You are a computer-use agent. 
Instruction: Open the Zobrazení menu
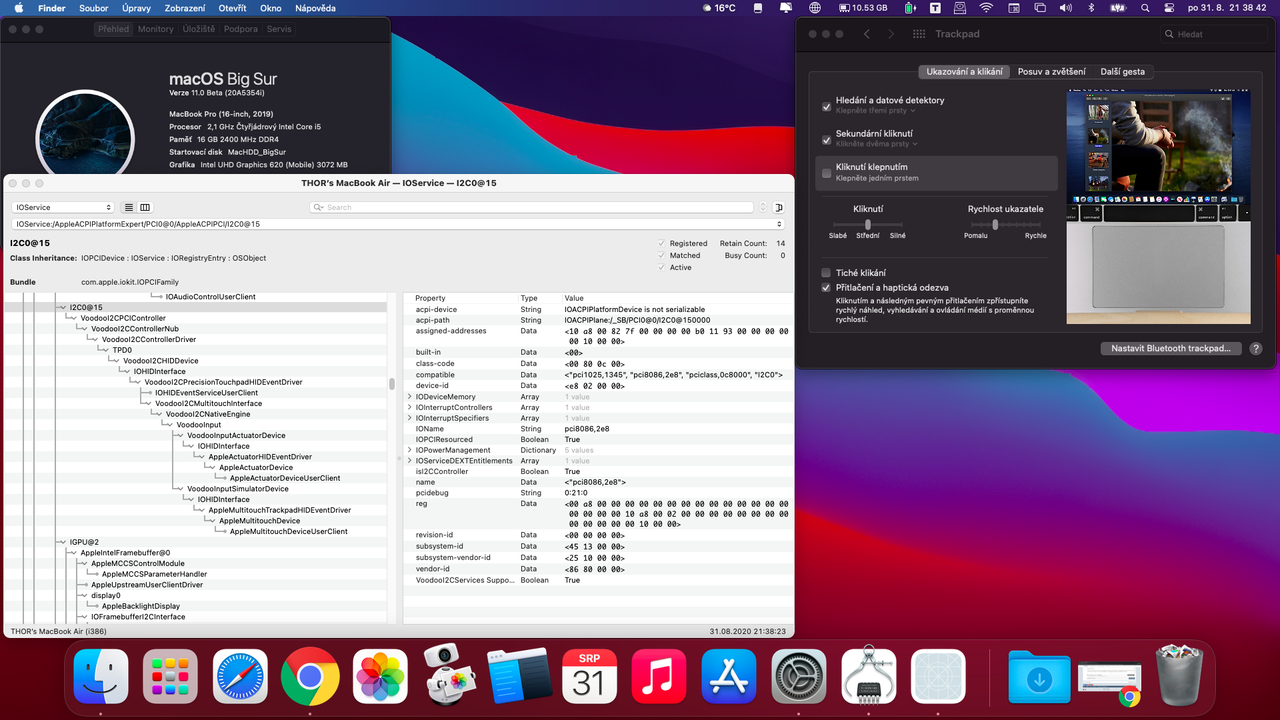(x=184, y=7)
